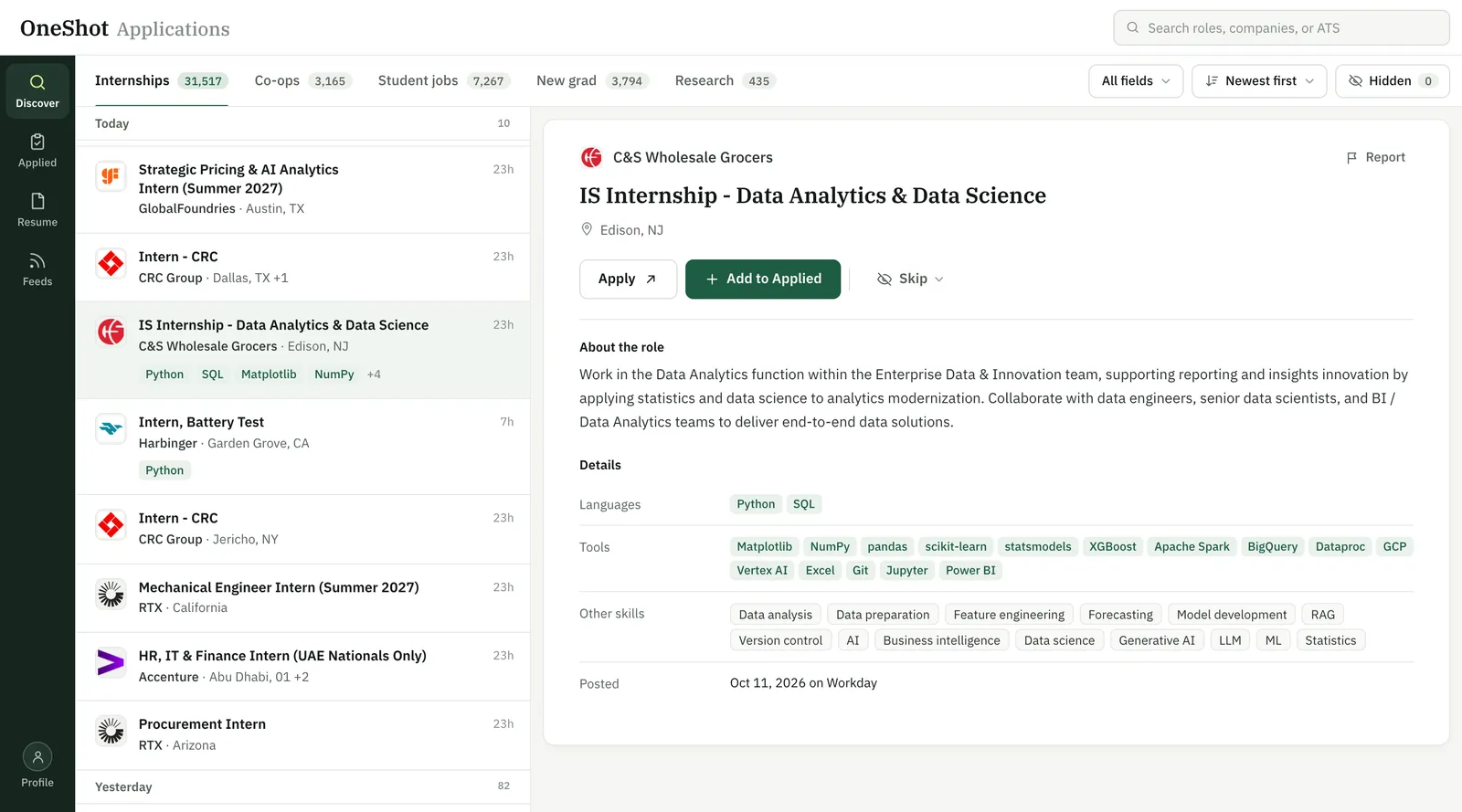Open the Strategic Pricing & AI Analytics Intern listing

coord(302,189)
